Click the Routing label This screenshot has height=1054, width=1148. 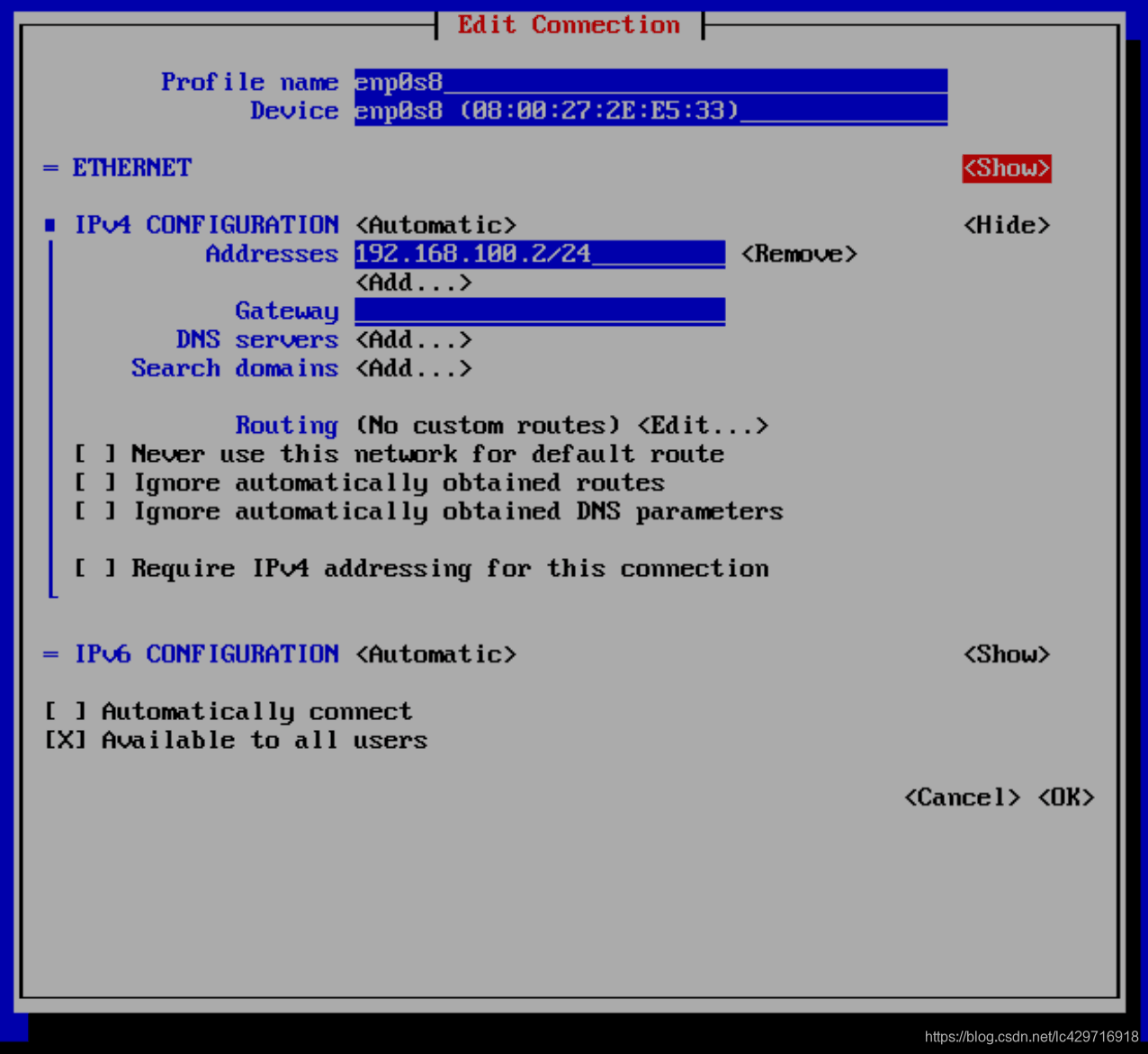287,425
